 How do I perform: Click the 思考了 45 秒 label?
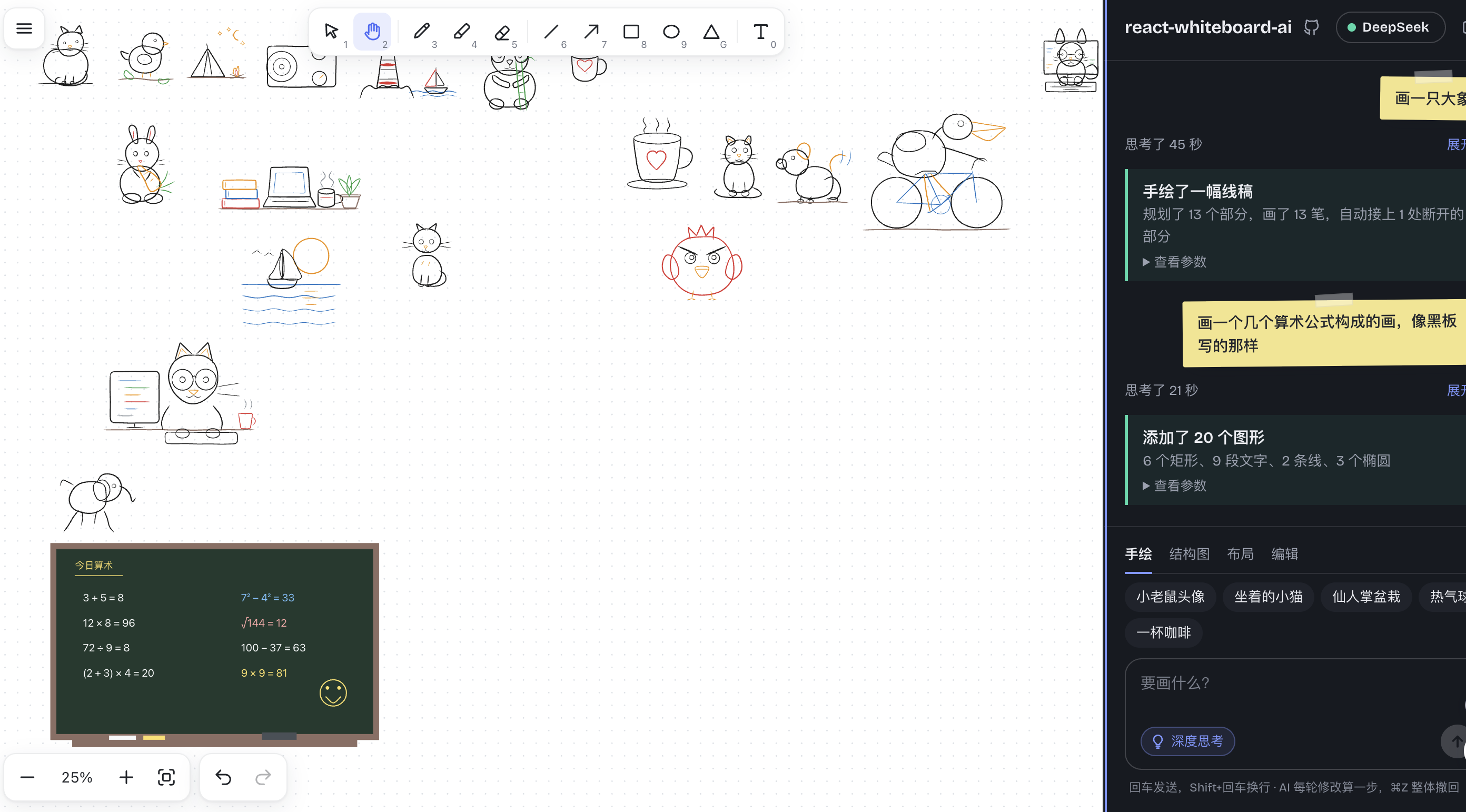pyautogui.click(x=1164, y=144)
